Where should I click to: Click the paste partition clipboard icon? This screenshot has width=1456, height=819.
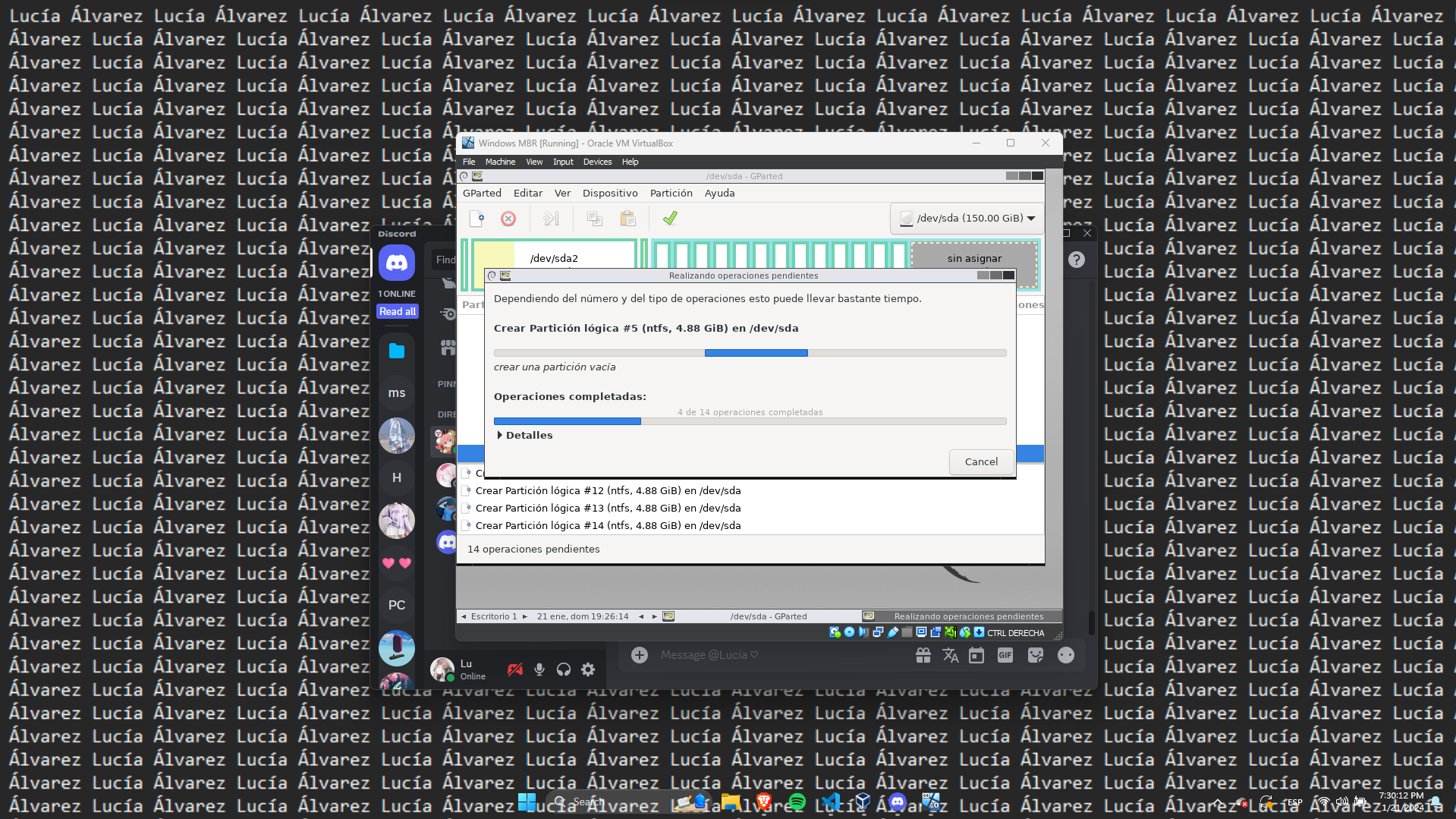click(627, 219)
